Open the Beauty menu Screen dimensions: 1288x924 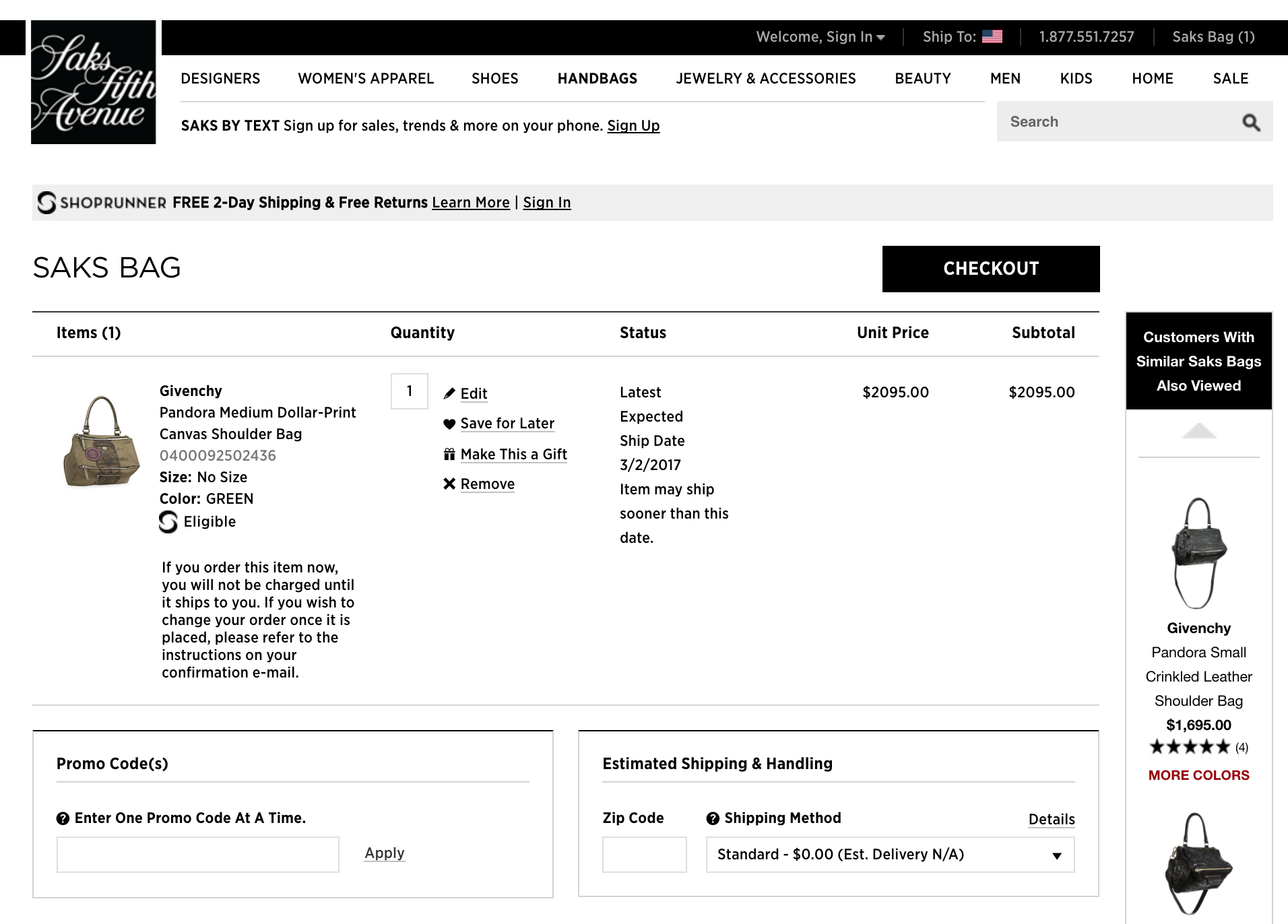923,79
